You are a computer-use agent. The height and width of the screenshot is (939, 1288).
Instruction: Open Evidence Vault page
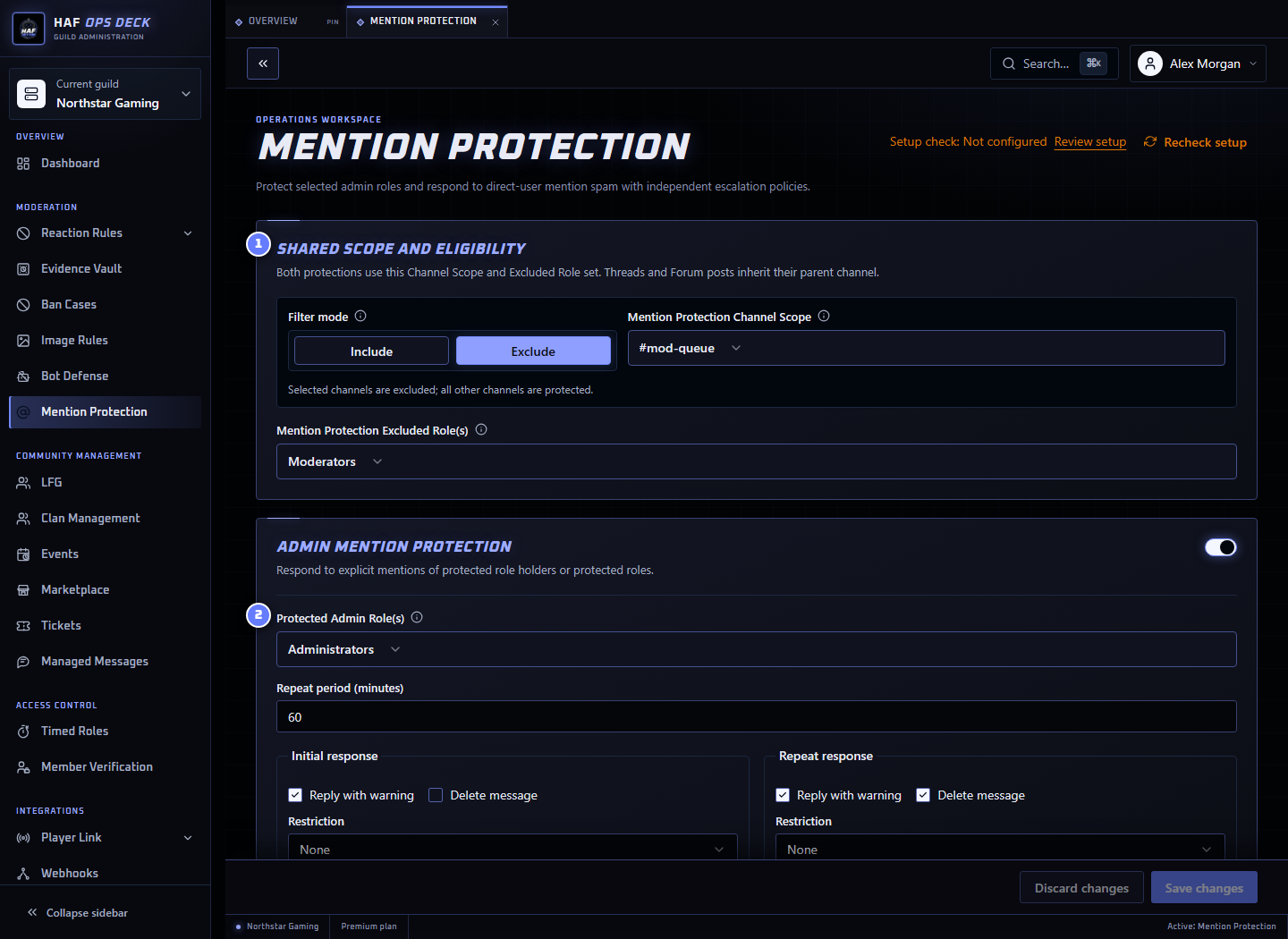pos(106,269)
